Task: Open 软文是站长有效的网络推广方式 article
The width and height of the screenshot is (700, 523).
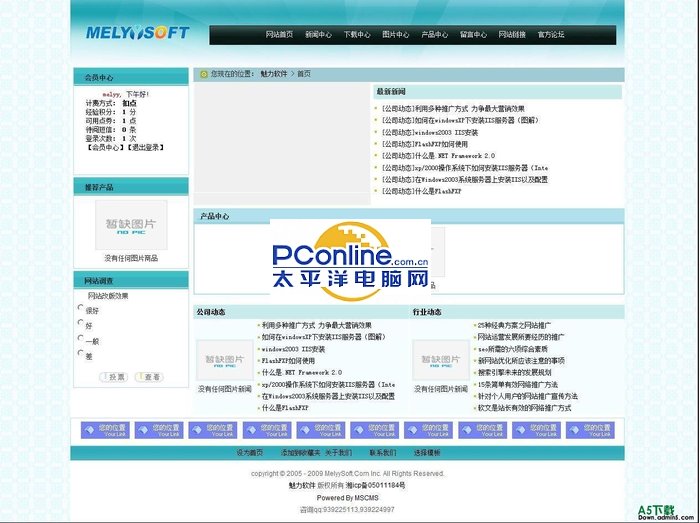Action: click(525, 407)
